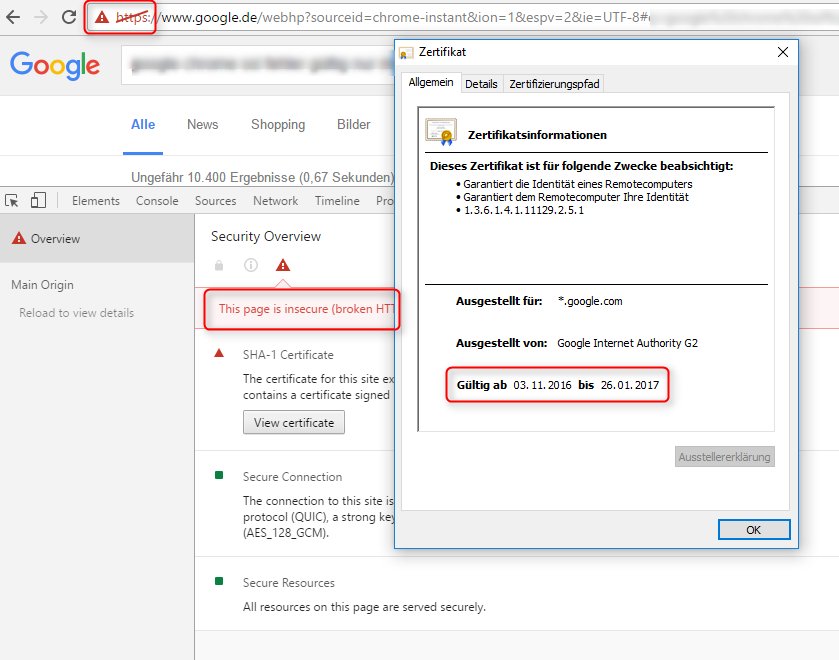839x660 pixels.
Task: Click the Security Overview title
Action: (265, 237)
